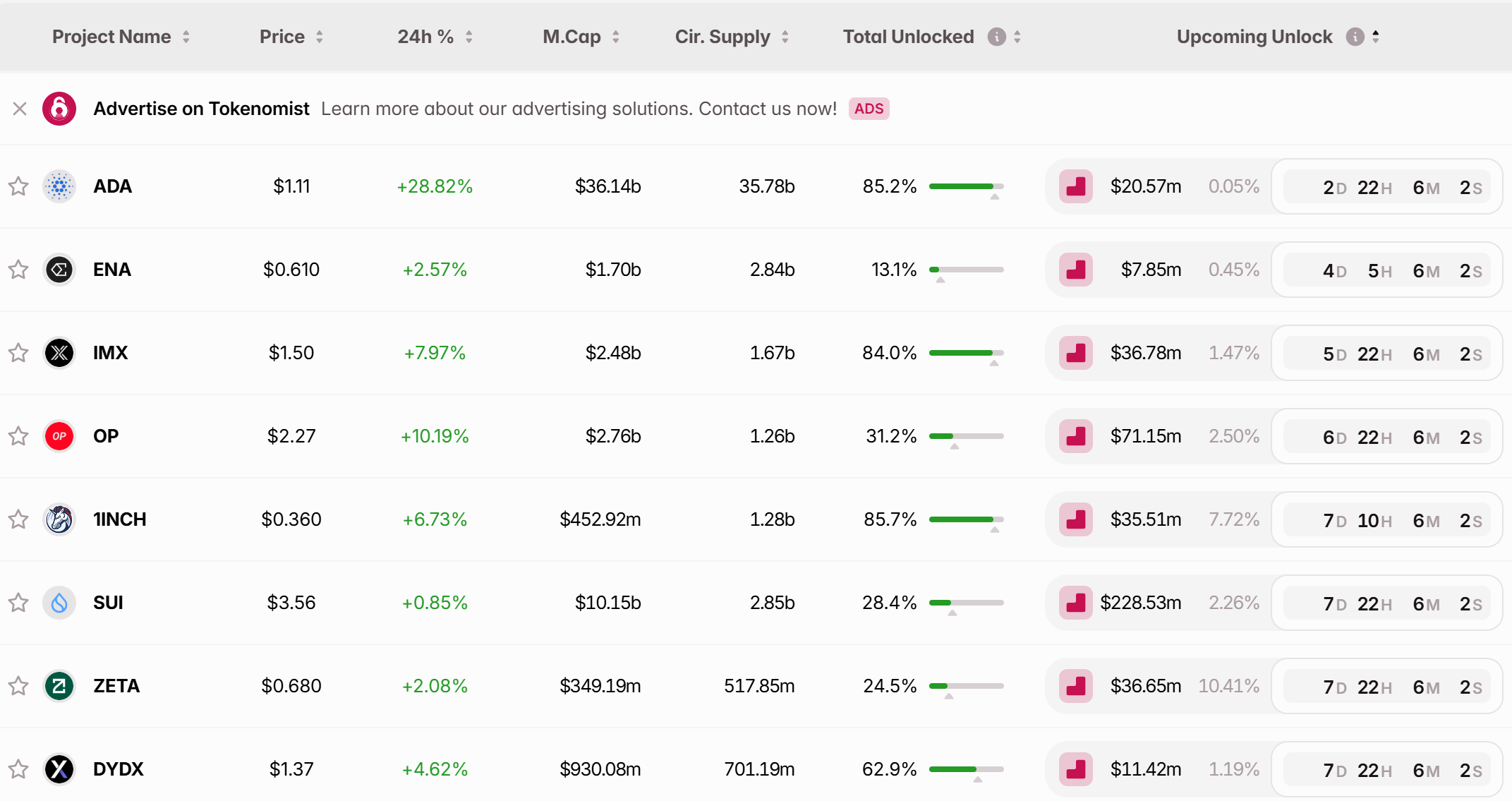1512x801 pixels.
Task: Favorite ADA with its star icon
Action: (18, 186)
